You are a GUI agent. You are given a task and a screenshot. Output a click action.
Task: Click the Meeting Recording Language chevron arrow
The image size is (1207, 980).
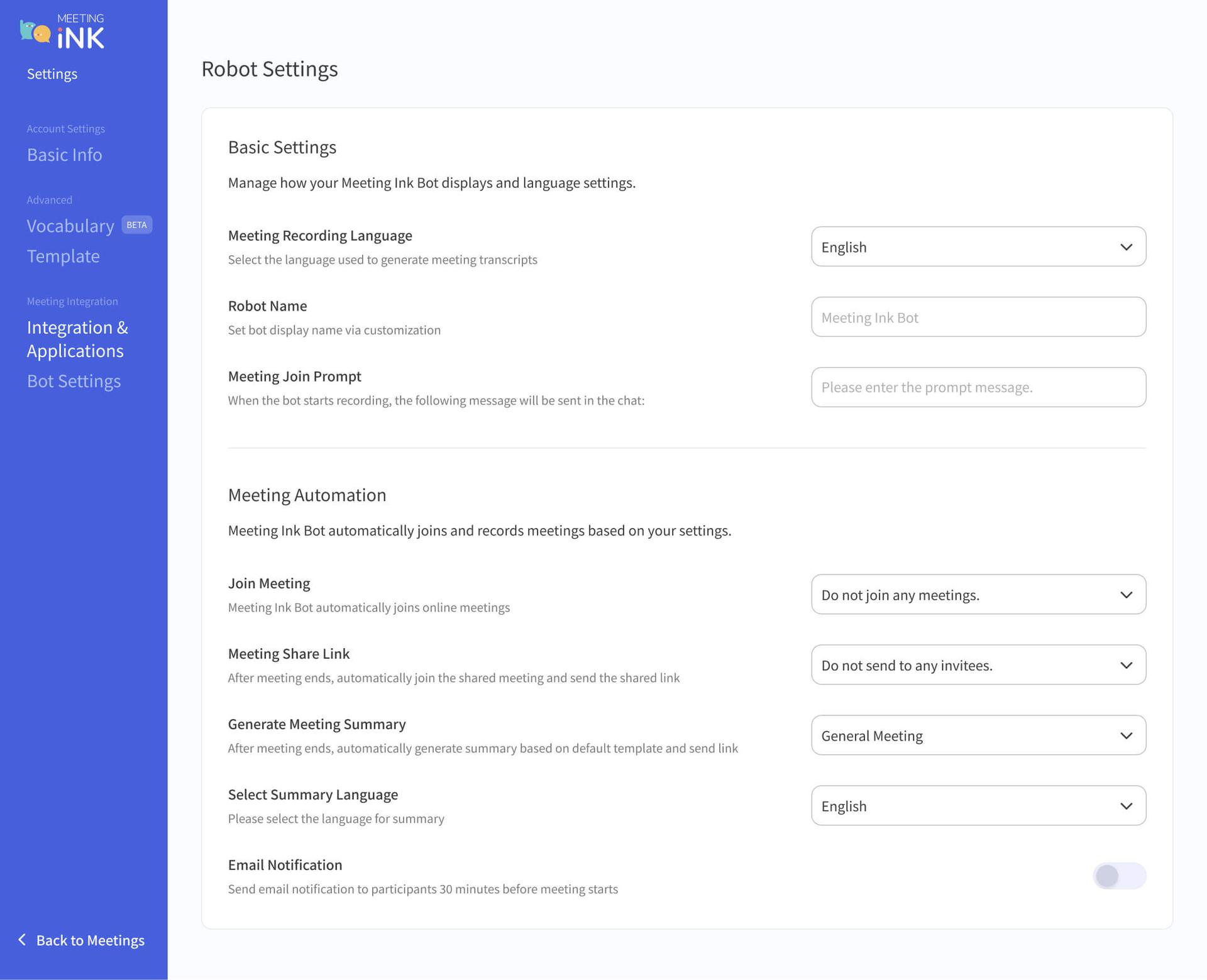click(x=1126, y=247)
